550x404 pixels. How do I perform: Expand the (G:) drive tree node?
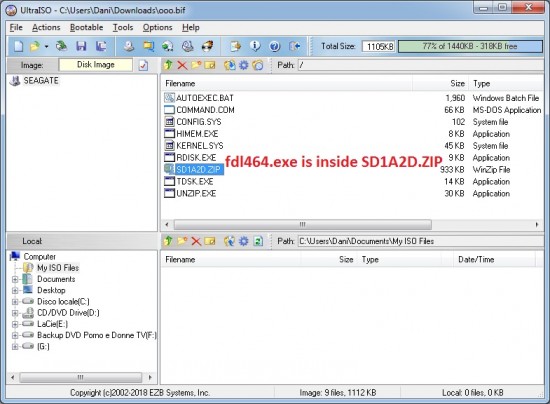click(x=15, y=347)
